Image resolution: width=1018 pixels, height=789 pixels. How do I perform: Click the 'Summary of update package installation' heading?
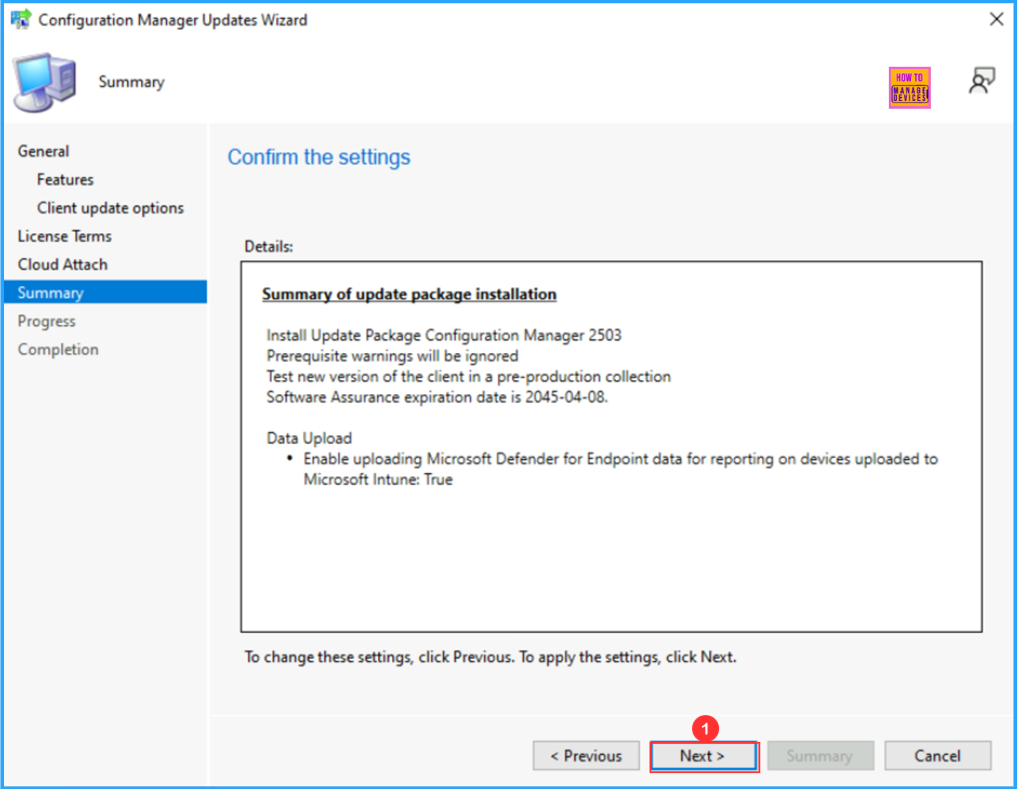(x=409, y=294)
